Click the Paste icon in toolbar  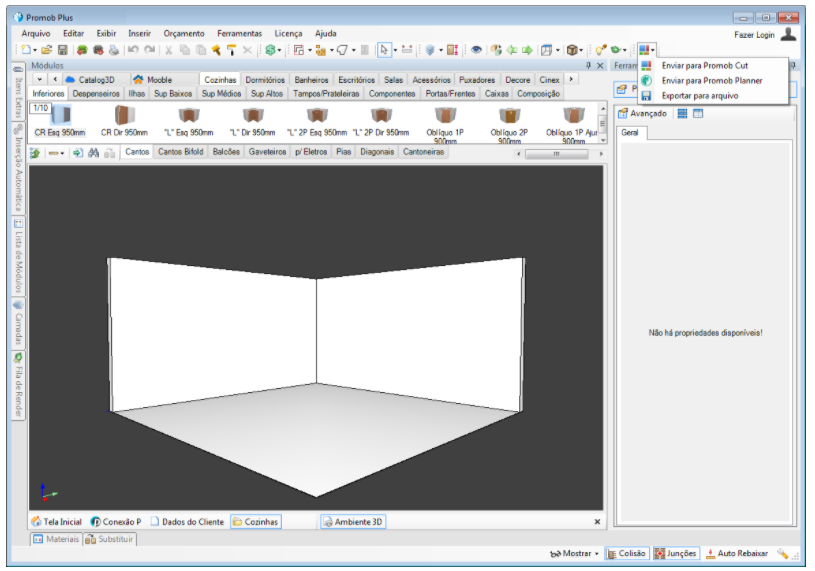pos(201,50)
